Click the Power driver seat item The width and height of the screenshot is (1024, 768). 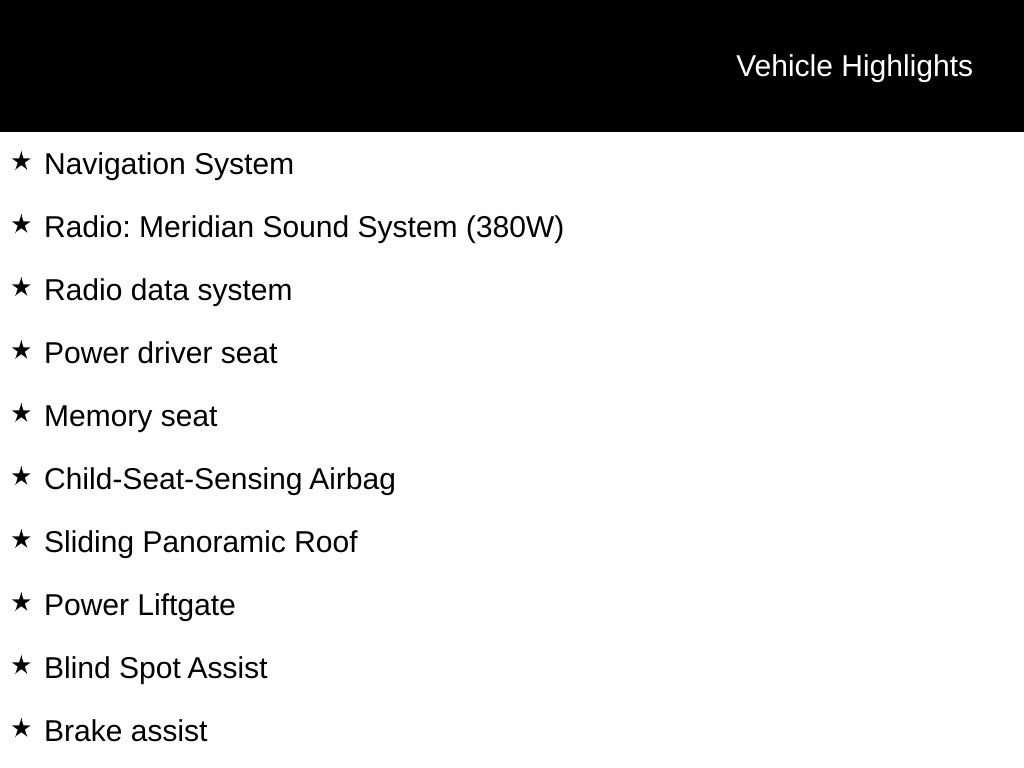coord(161,353)
